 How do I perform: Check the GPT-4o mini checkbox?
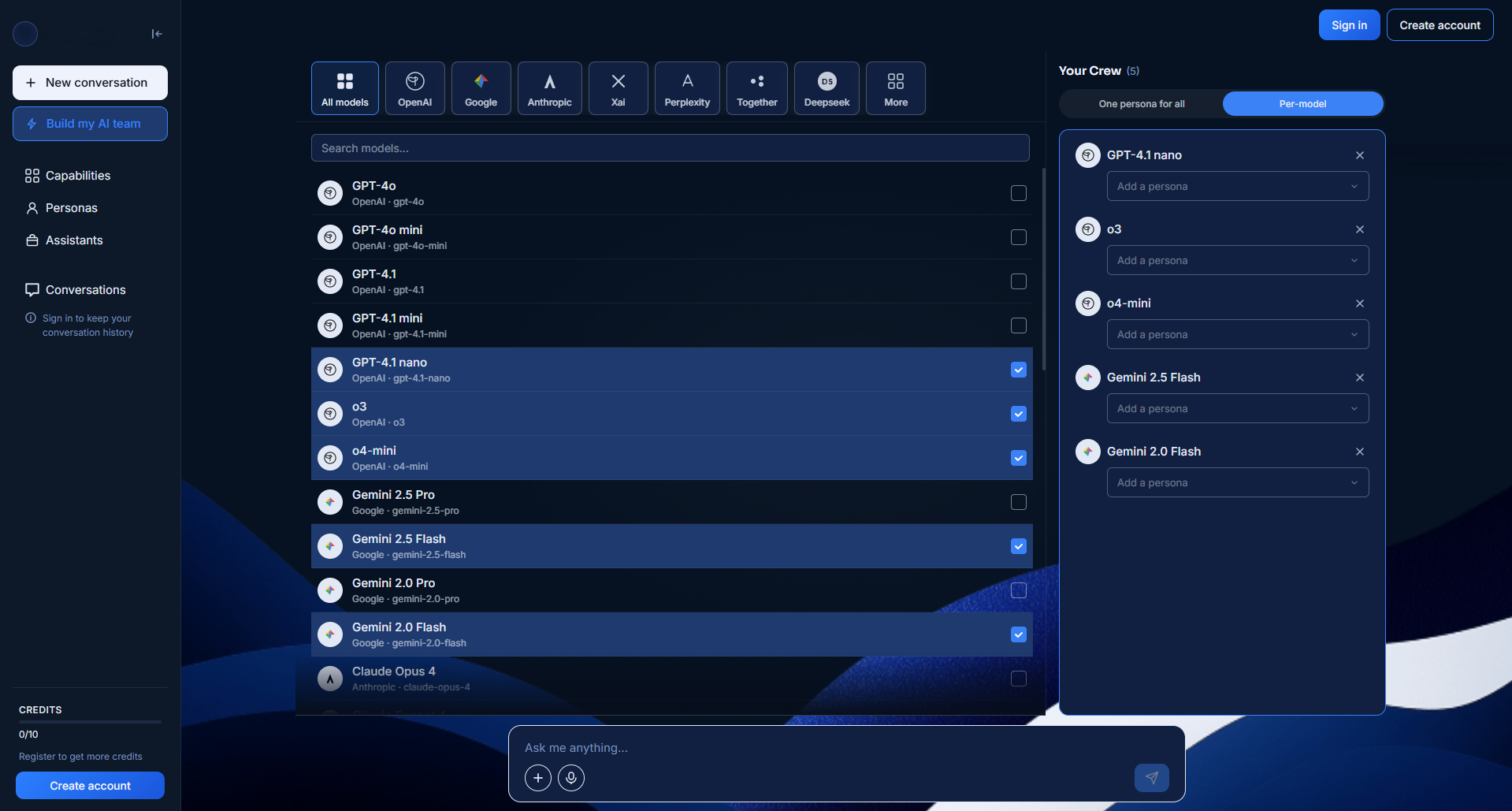tap(1019, 237)
